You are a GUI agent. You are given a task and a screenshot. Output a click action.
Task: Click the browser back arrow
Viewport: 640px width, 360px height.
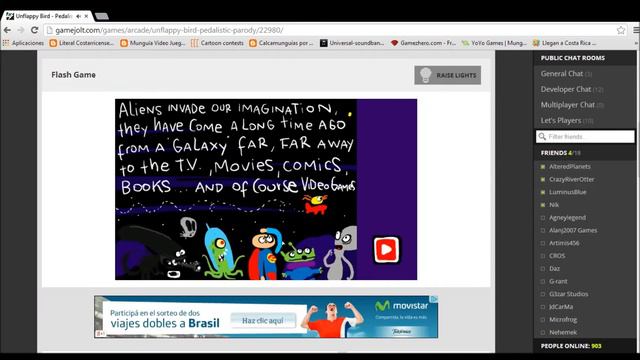point(7,30)
